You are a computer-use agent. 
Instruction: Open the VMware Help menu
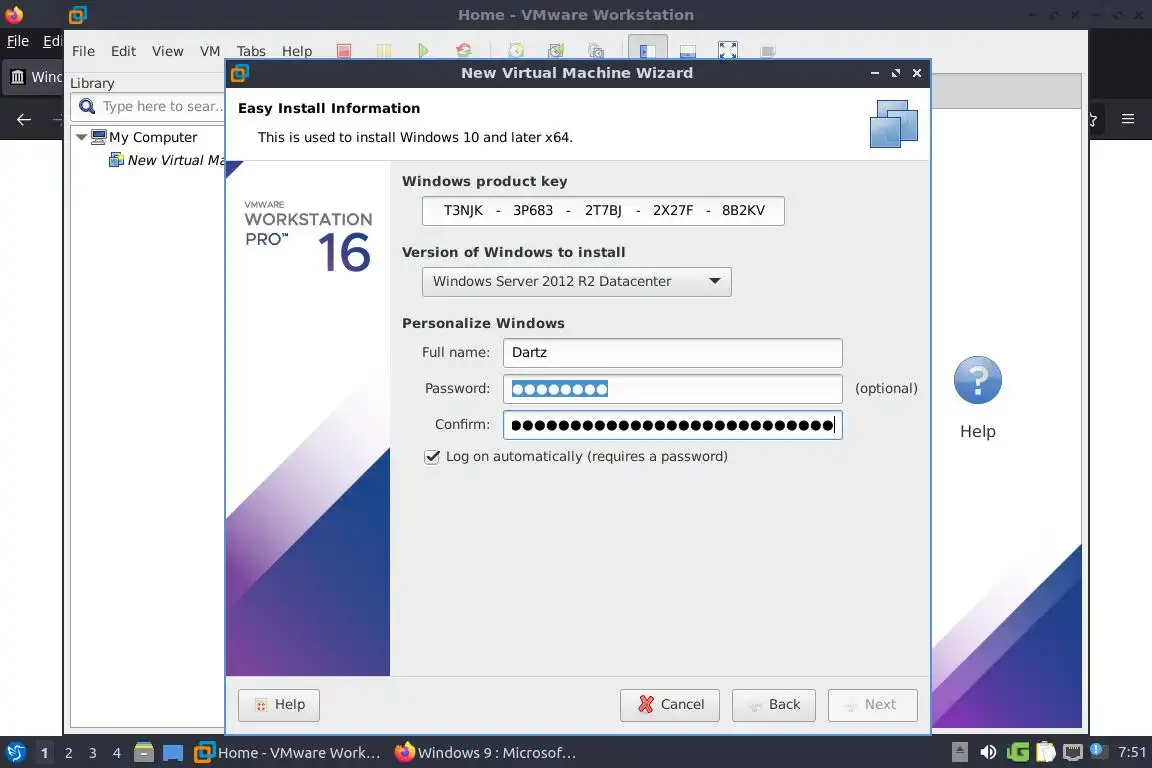(x=297, y=51)
